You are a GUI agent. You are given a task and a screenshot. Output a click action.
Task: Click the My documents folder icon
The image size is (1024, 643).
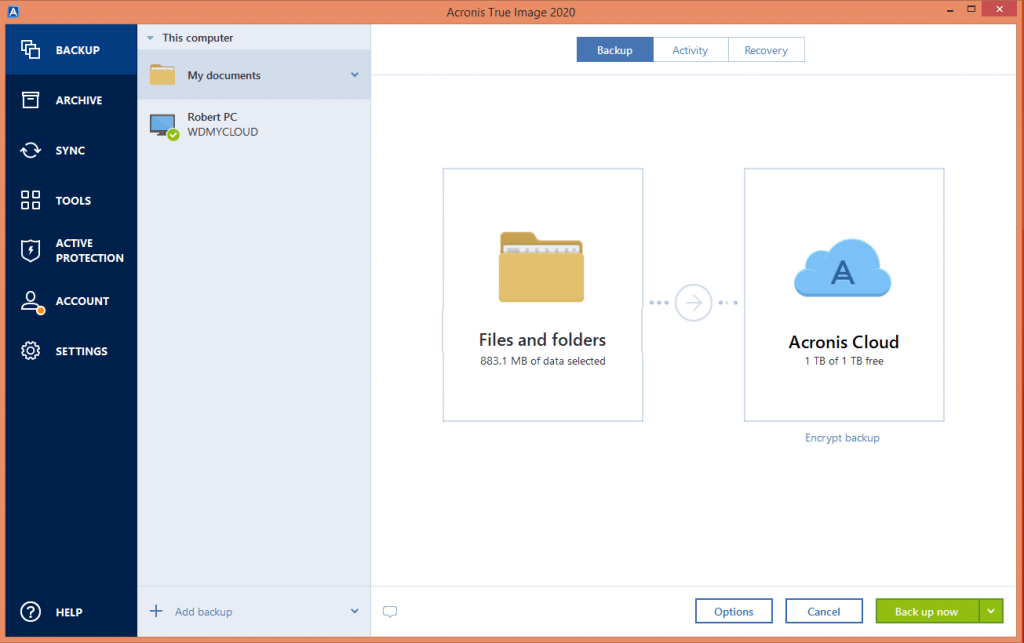(x=162, y=74)
